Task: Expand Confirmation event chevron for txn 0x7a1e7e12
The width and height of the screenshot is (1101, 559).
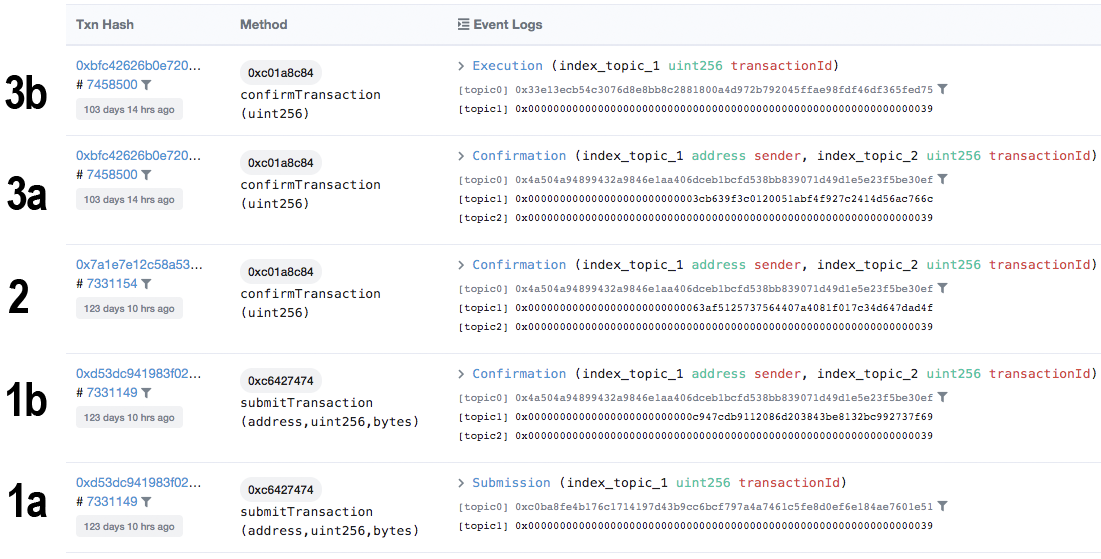Action: (x=461, y=265)
